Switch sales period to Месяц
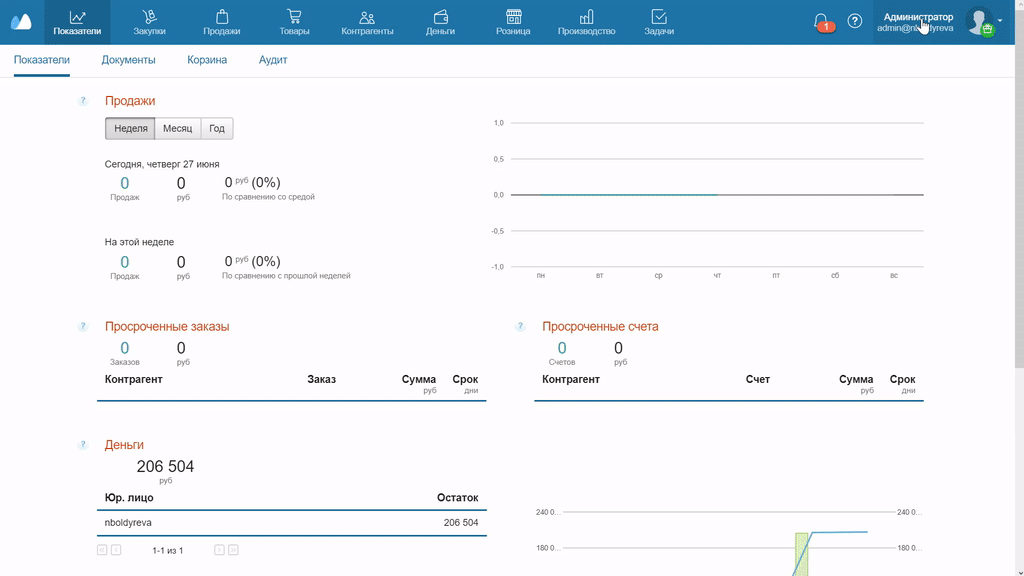1024x576 pixels. [x=178, y=129]
